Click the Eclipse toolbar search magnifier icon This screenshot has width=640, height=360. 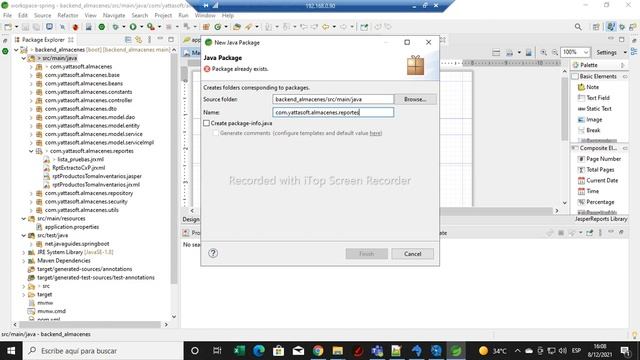(x=578, y=27)
